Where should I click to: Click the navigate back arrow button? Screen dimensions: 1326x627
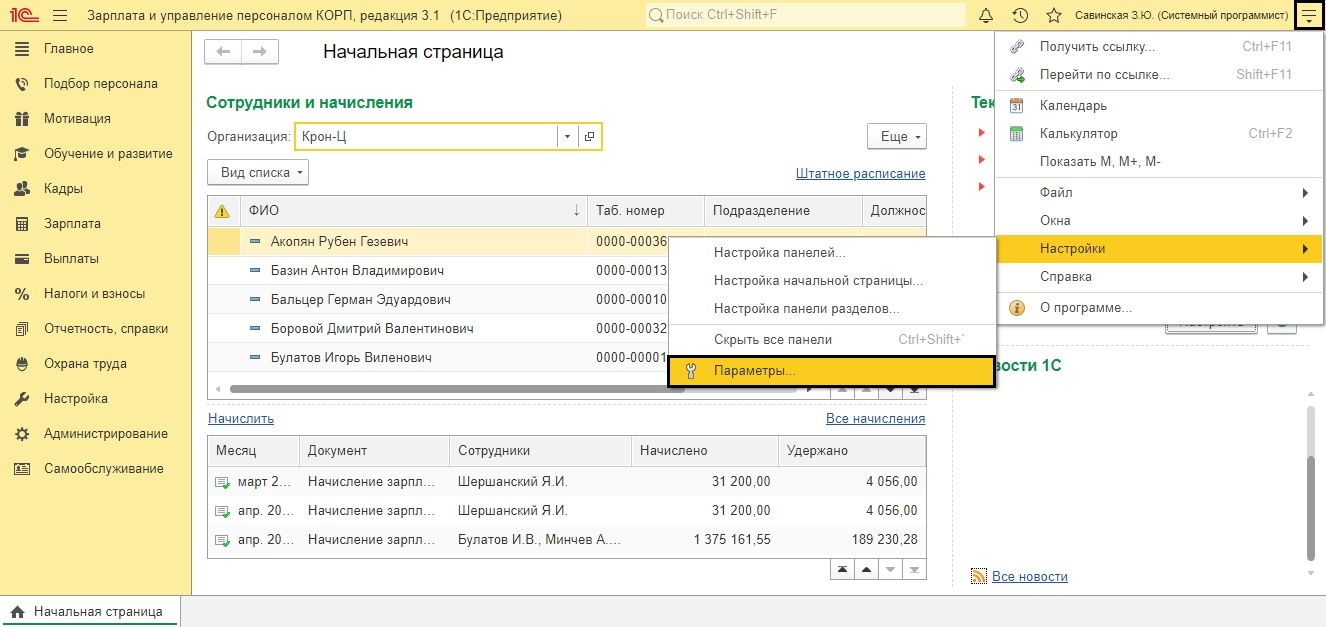point(223,52)
